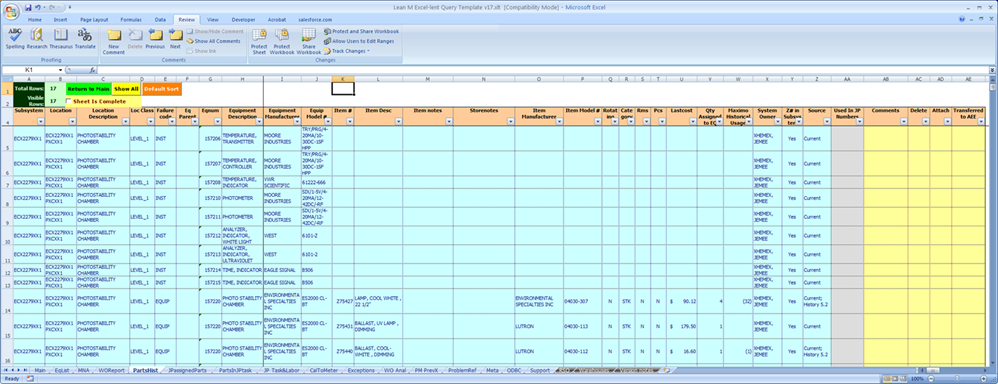Open the salesforce.com ribbon tab
The height and width of the screenshot is (384, 998).
point(314,20)
